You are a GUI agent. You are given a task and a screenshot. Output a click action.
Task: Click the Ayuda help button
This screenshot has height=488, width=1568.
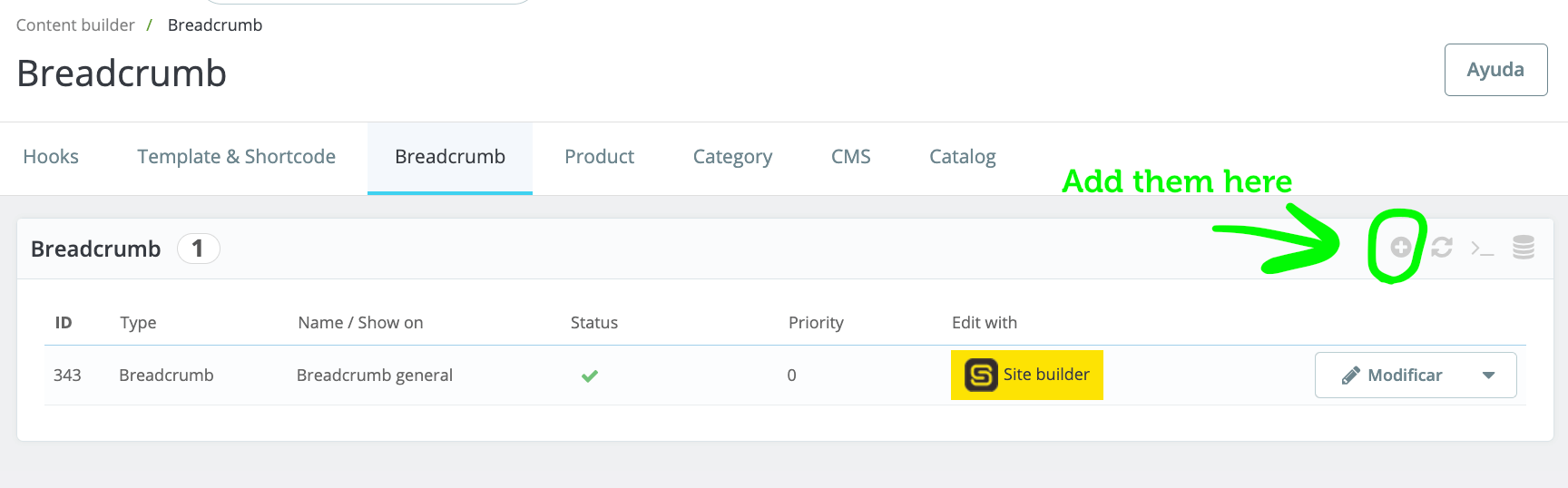[1495, 70]
